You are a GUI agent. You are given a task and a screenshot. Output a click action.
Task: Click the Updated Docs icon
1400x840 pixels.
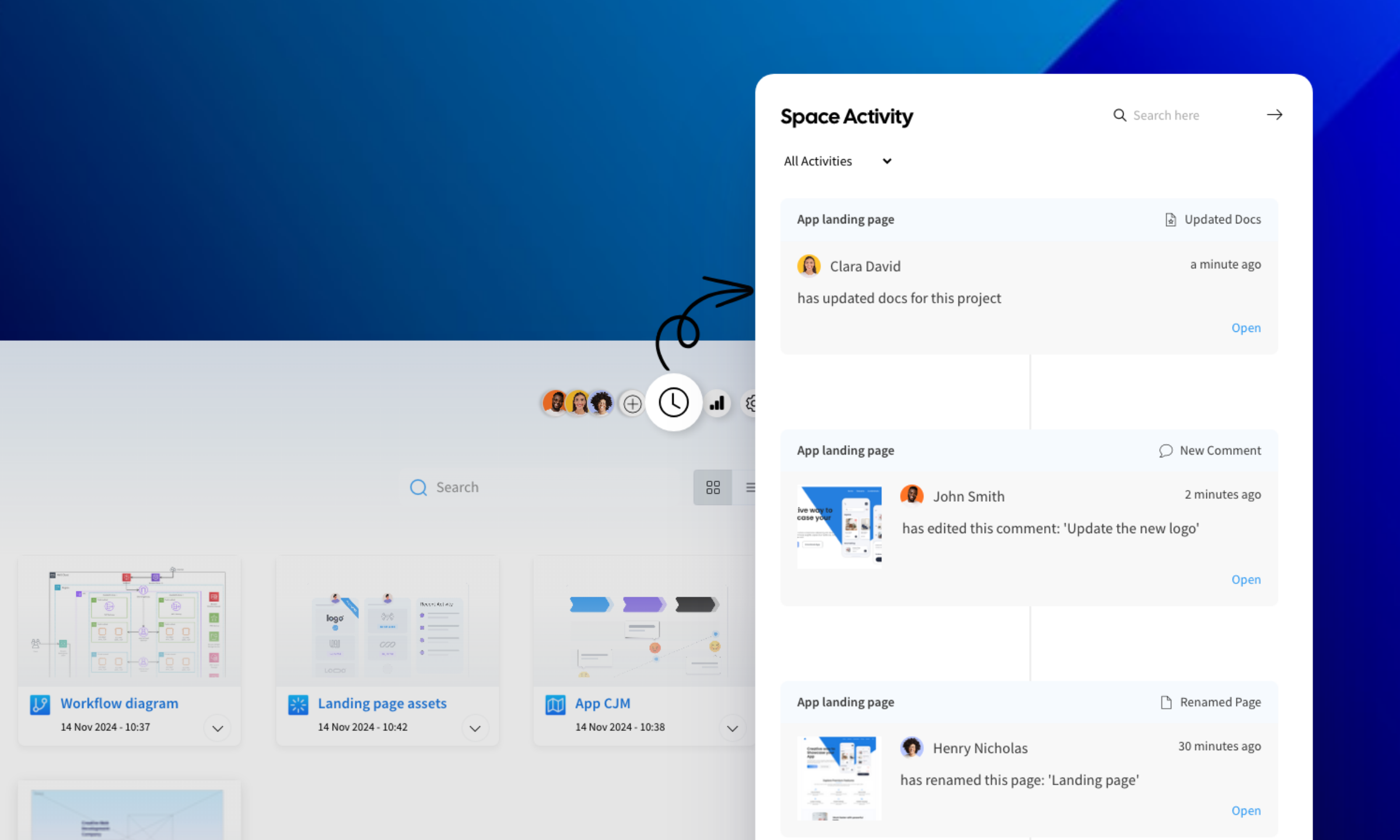1171,219
